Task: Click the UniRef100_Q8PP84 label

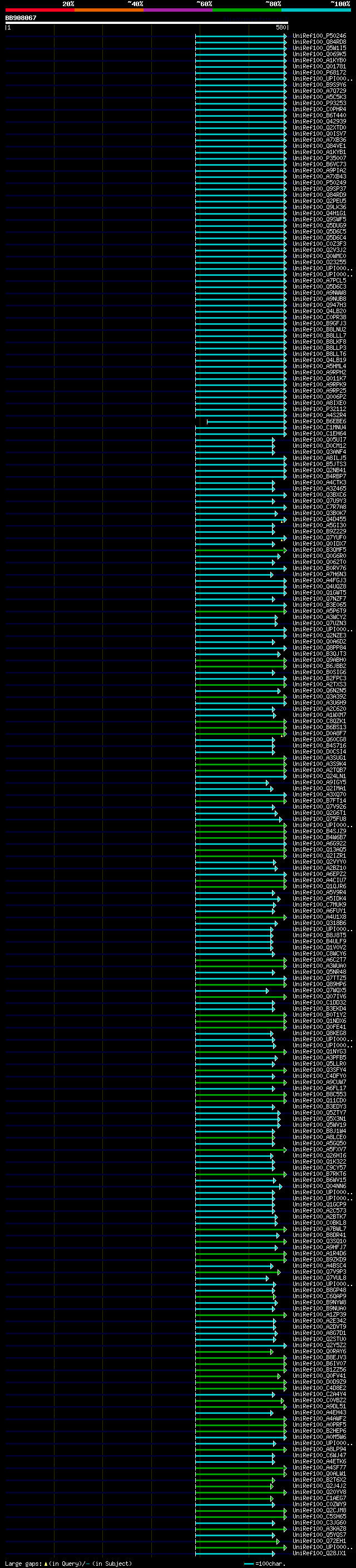Action: pos(319,647)
